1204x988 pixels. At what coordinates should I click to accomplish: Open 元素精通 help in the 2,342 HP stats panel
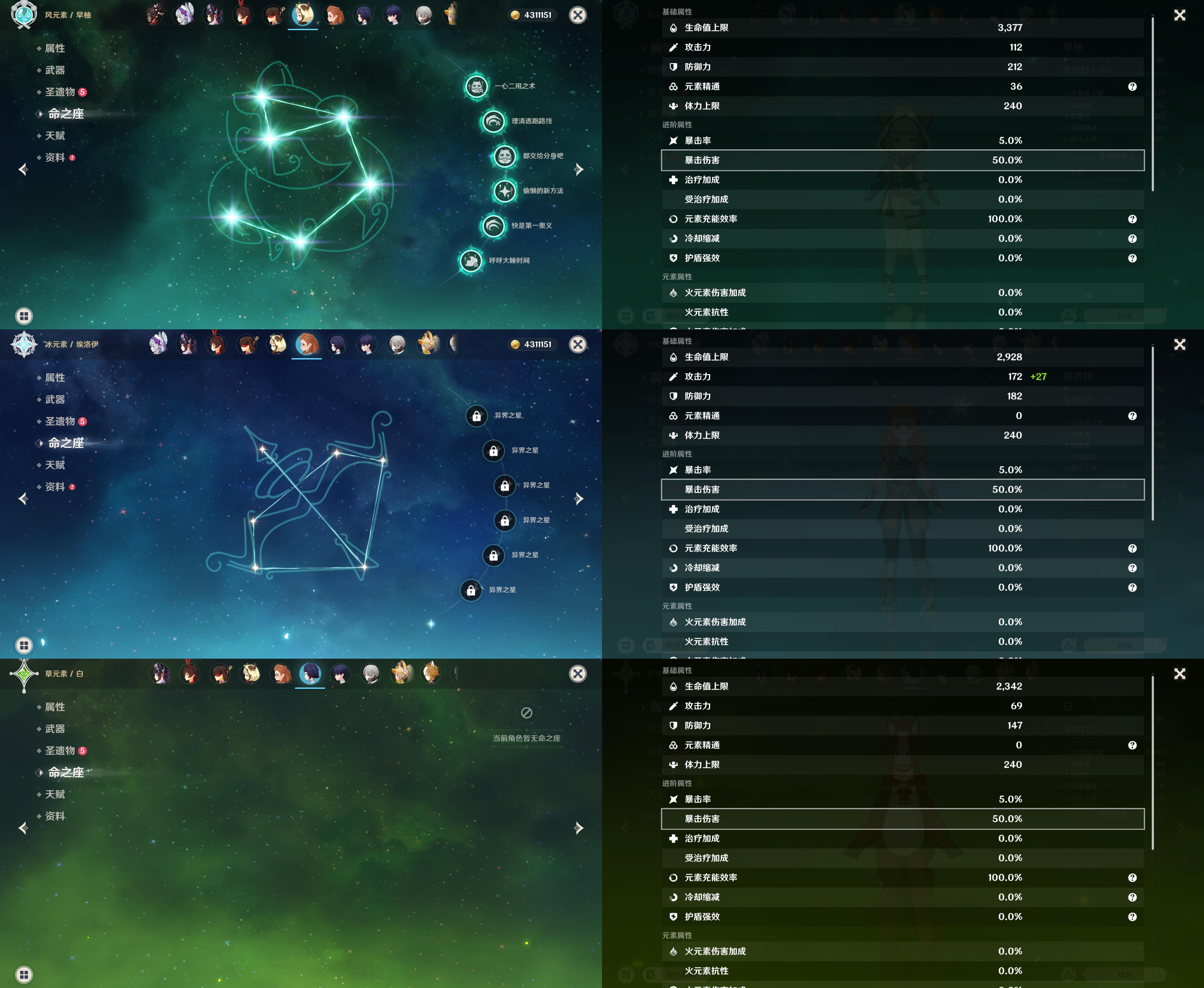[1132, 746]
